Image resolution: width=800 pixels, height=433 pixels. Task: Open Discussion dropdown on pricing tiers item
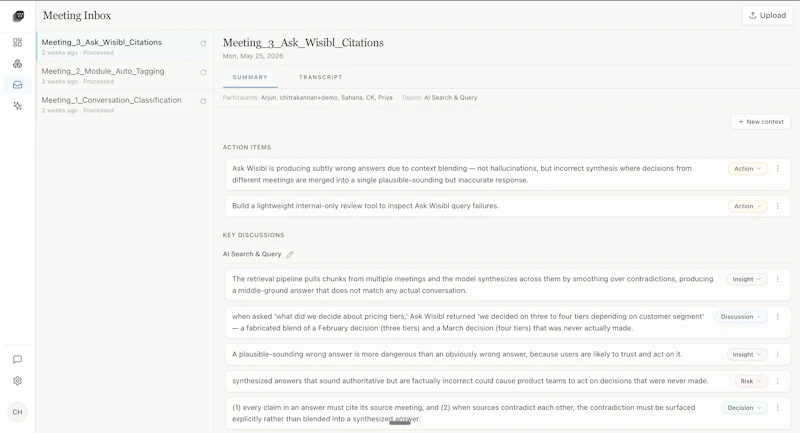pyautogui.click(x=741, y=317)
